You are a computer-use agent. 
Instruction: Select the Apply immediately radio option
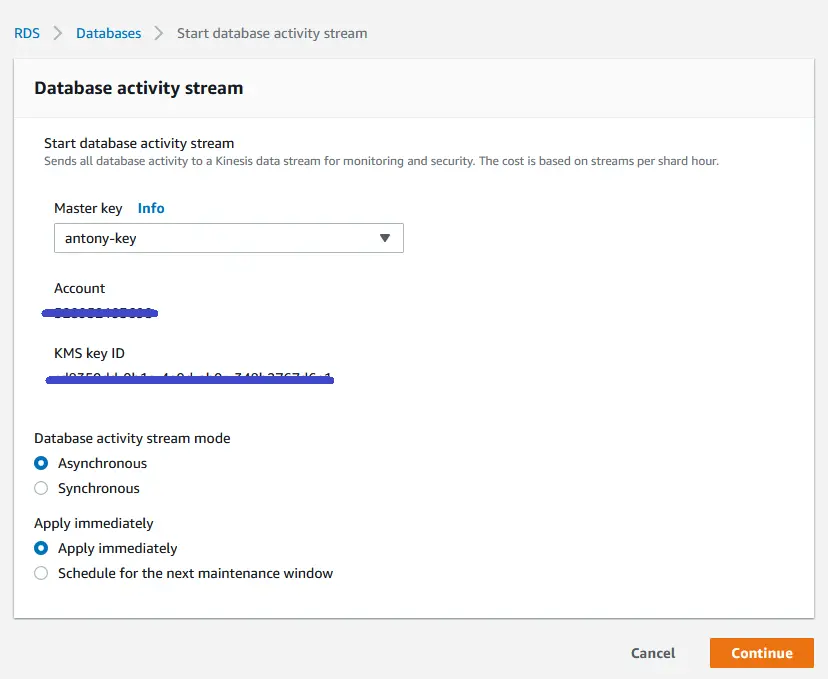[41, 548]
